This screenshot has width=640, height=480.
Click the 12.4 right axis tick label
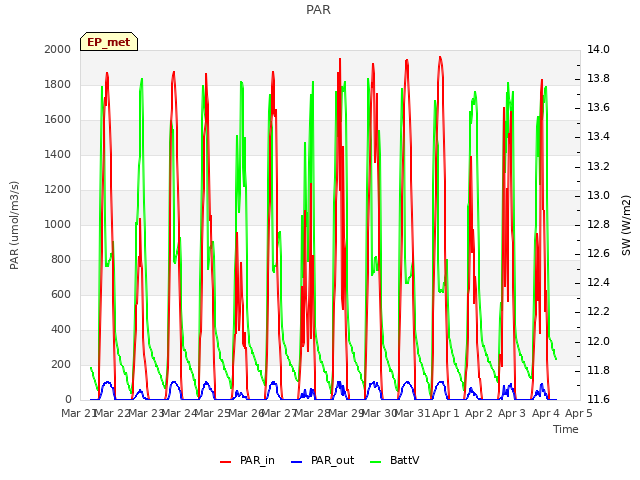[598, 283]
